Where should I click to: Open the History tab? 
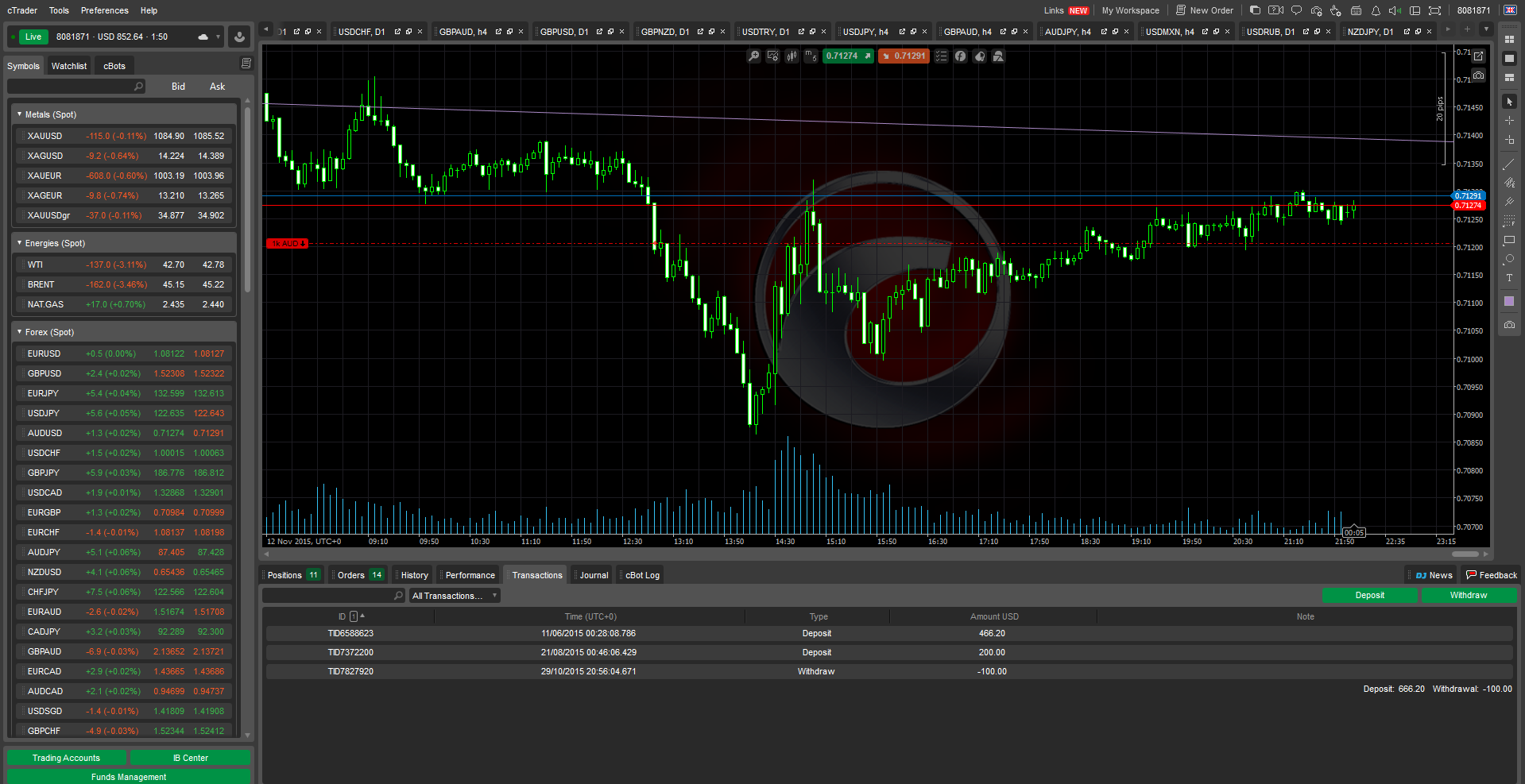pos(414,575)
